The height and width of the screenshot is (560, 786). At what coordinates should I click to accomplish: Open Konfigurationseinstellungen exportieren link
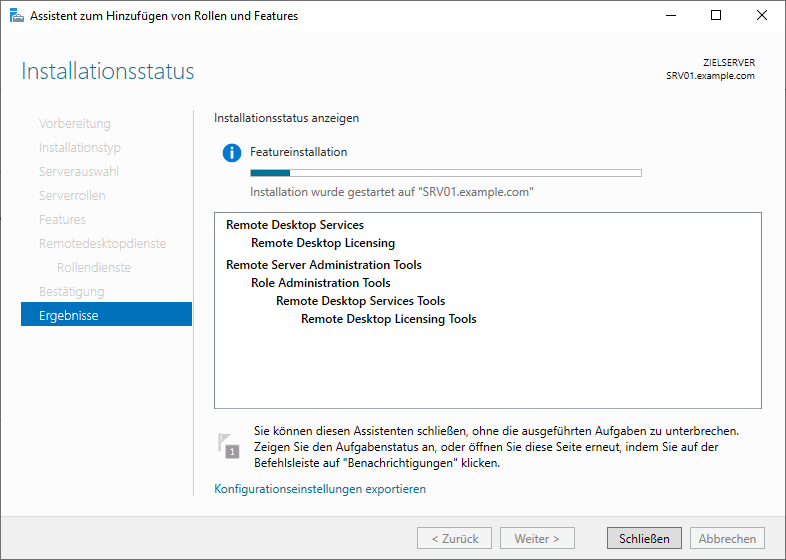coord(320,489)
